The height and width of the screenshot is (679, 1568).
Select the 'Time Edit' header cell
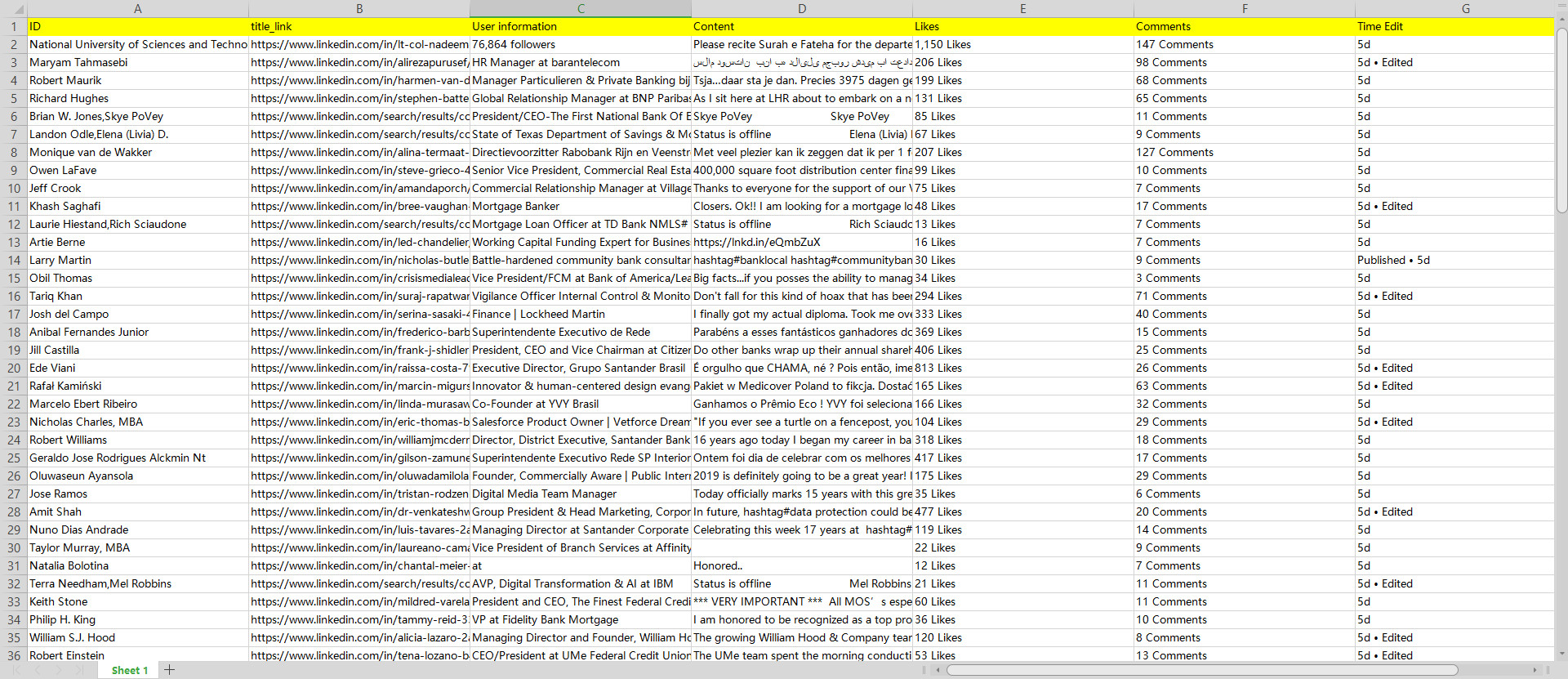[1454, 26]
